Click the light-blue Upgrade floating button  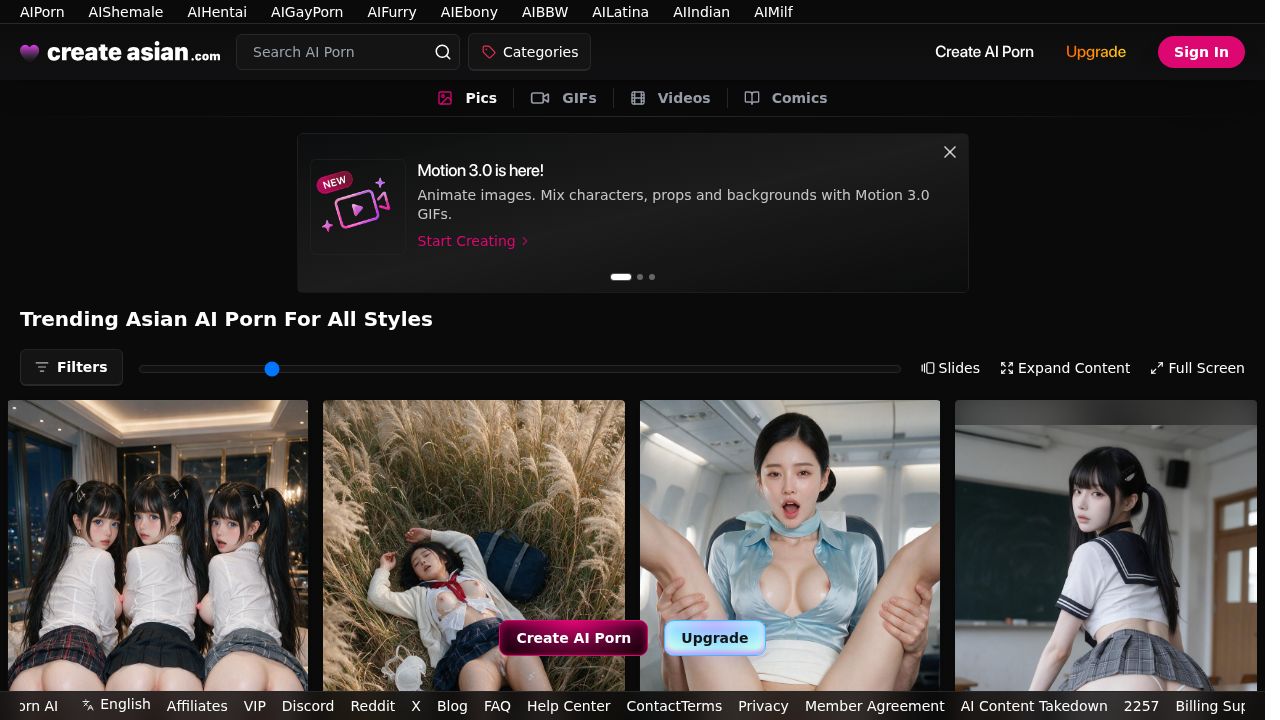pyautogui.click(x=715, y=638)
